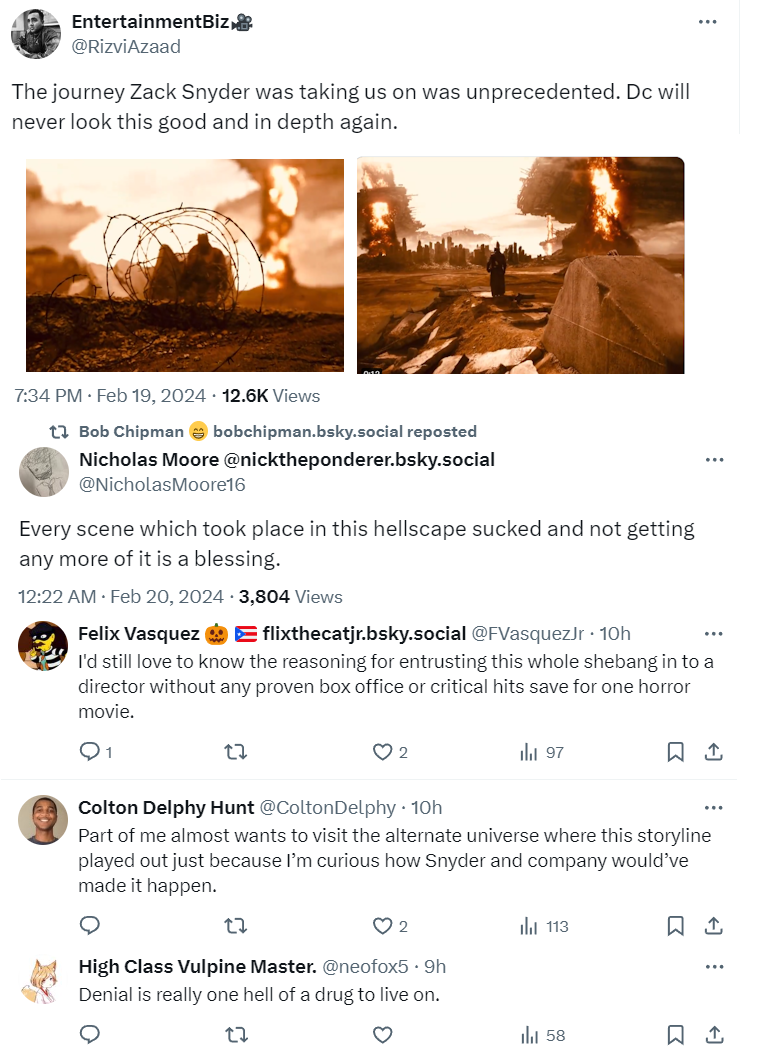Retweet Colton Delphy Hunt's tweet
This screenshot has height=1059, width=760.
tap(236, 926)
